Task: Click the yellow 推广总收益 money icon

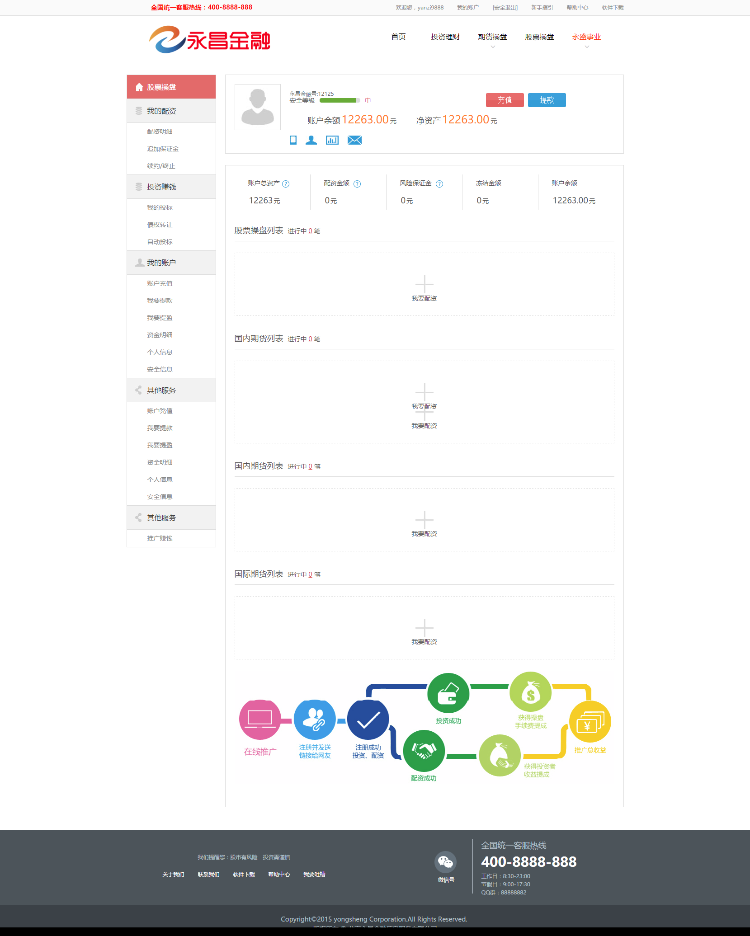Action: tap(590, 722)
